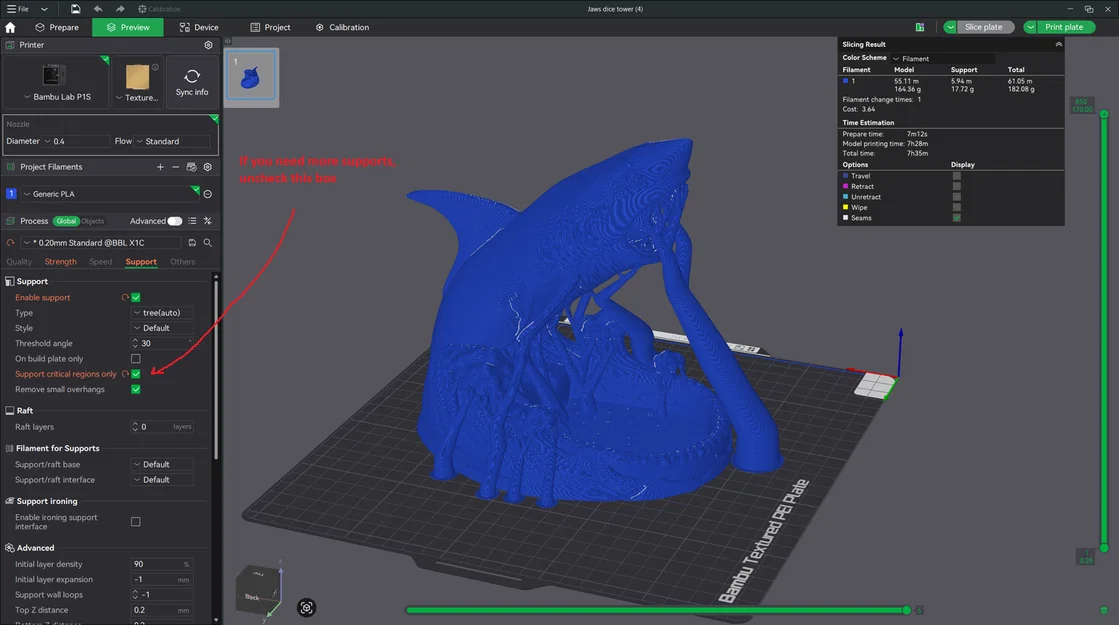Screen dimensions: 1119x625
Task: Reset the process preset changes icon
Action: [10, 243]
